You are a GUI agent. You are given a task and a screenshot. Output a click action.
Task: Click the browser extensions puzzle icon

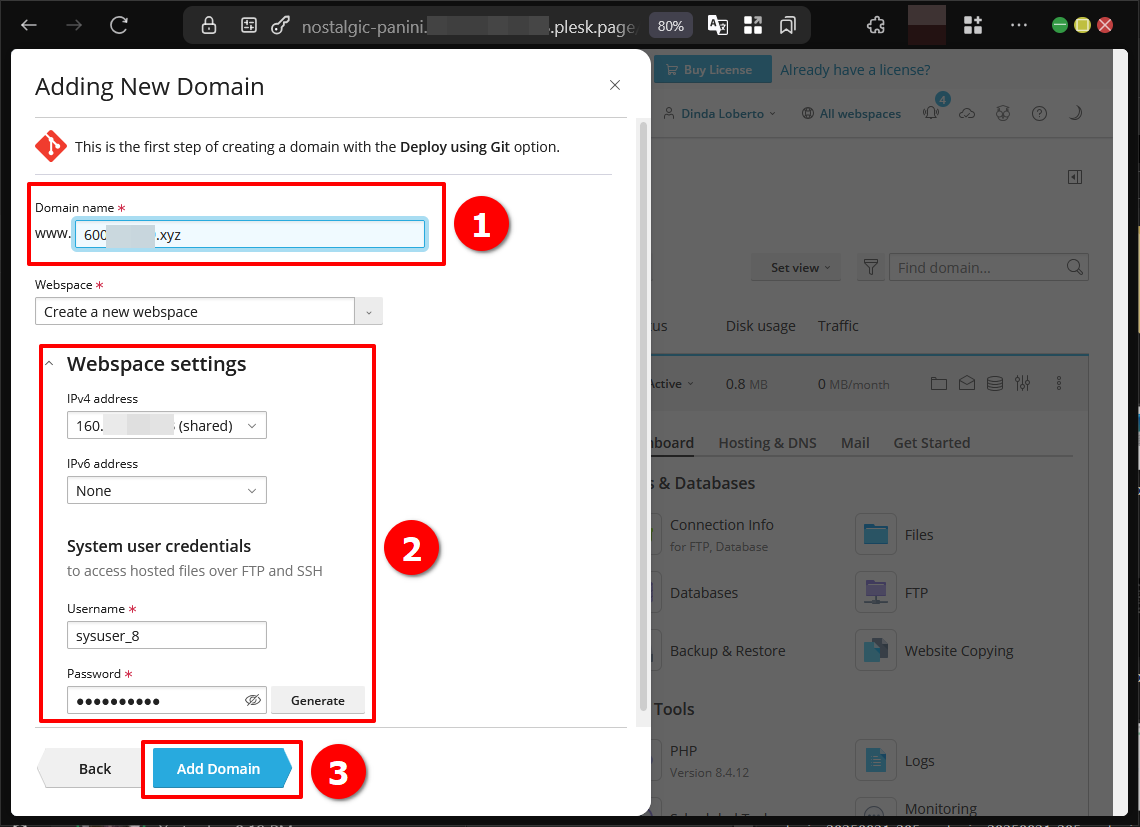(876, 25)
